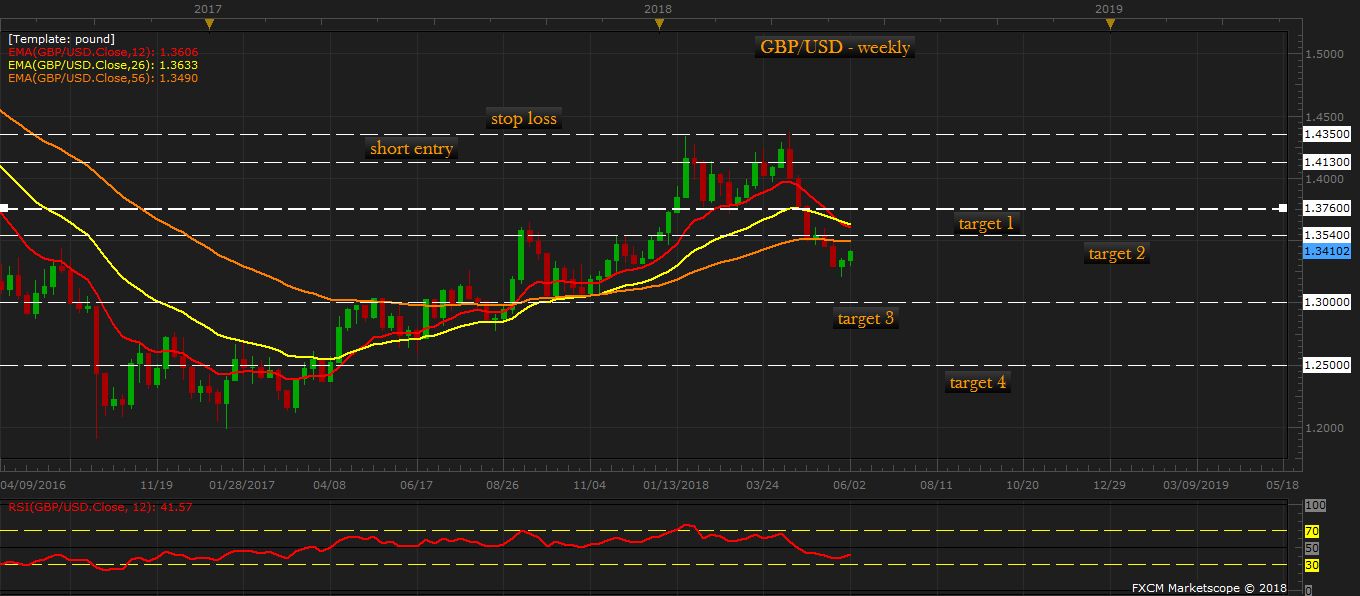The image size is (1360, 596).
Task: Click the 1.37600 price level tag
Action: [1329, 208]
